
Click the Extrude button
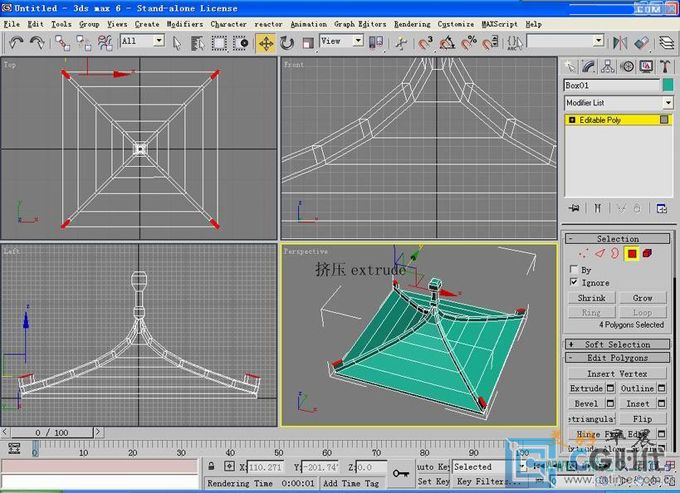[x=586, y=389]
